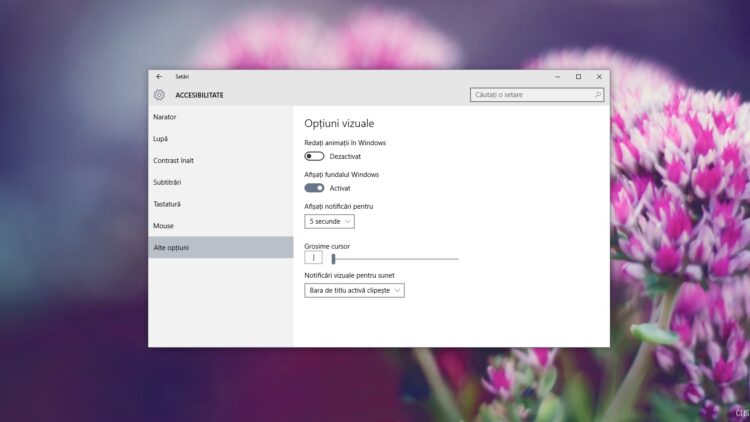Click the Căutați o setare search field

[532, 95]
